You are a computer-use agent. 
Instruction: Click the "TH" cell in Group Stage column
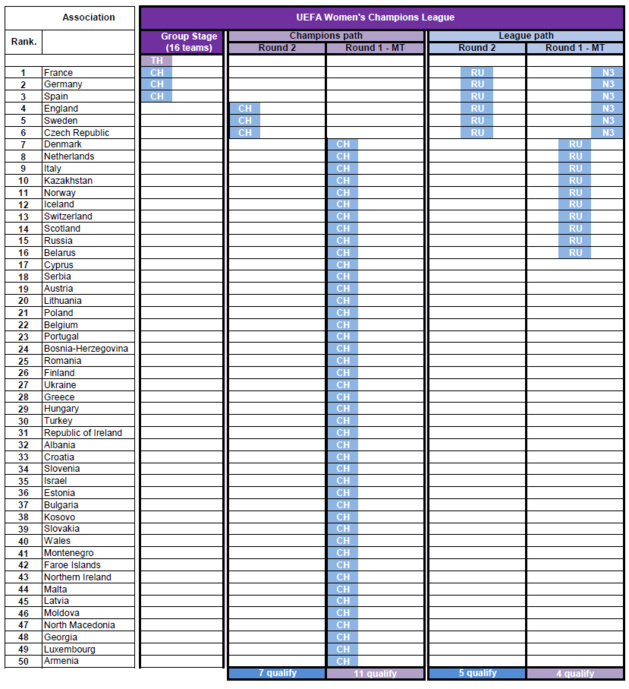156,61
